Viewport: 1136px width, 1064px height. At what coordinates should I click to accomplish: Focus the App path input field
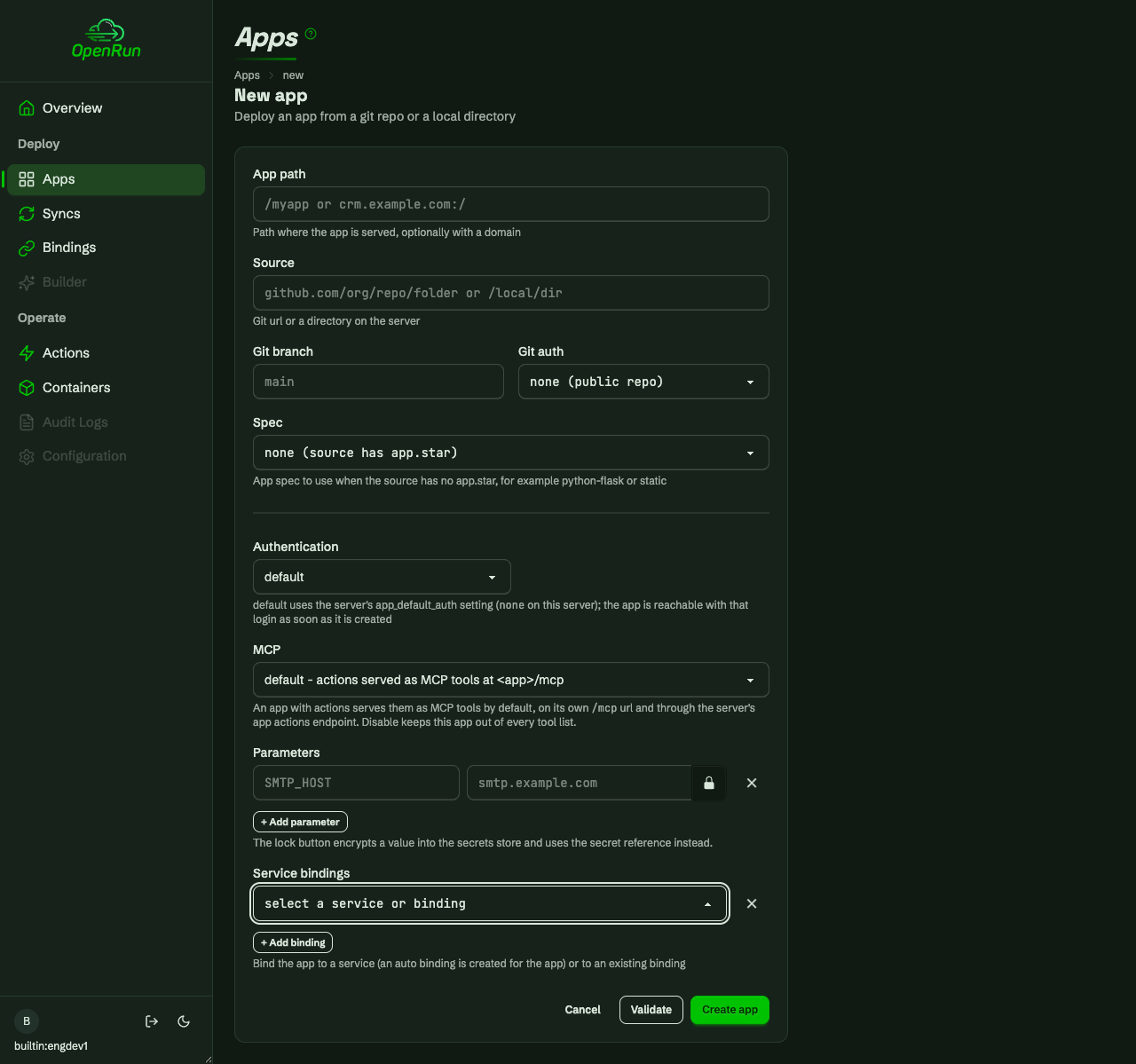click(510, 204)
